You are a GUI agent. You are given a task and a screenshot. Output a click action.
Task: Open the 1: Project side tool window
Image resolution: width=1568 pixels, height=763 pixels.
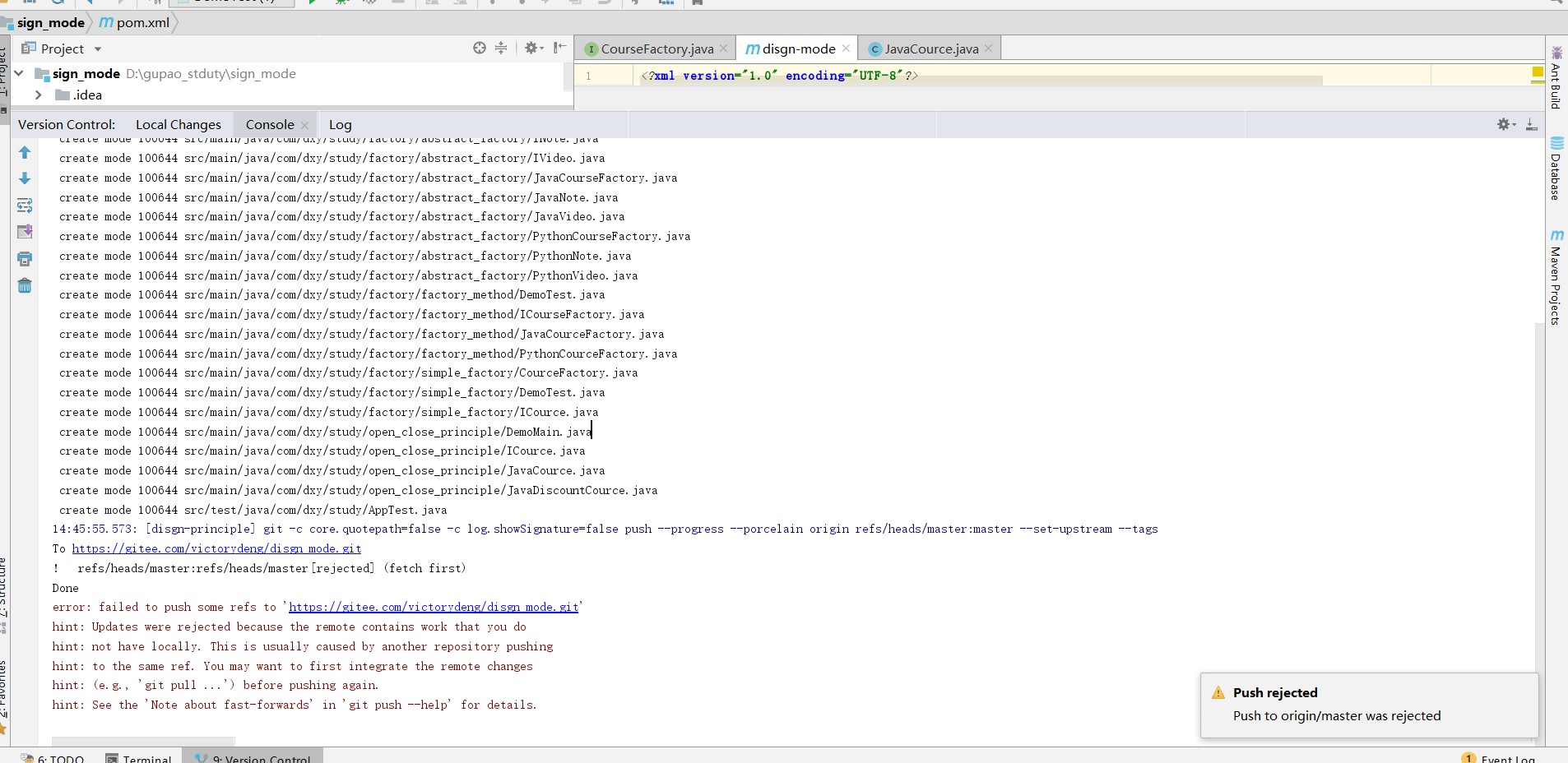(4, 78)
